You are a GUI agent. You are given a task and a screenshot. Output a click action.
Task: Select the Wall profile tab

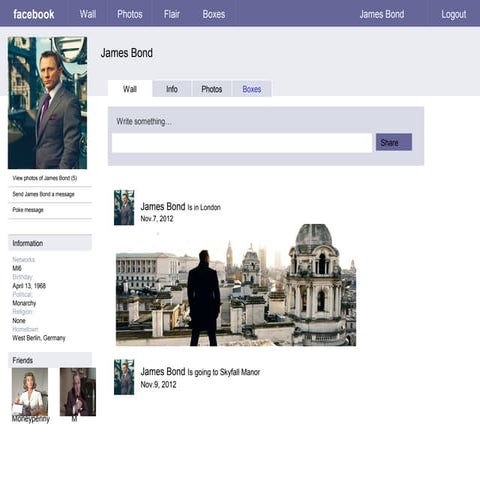click(x=130, y=89)
